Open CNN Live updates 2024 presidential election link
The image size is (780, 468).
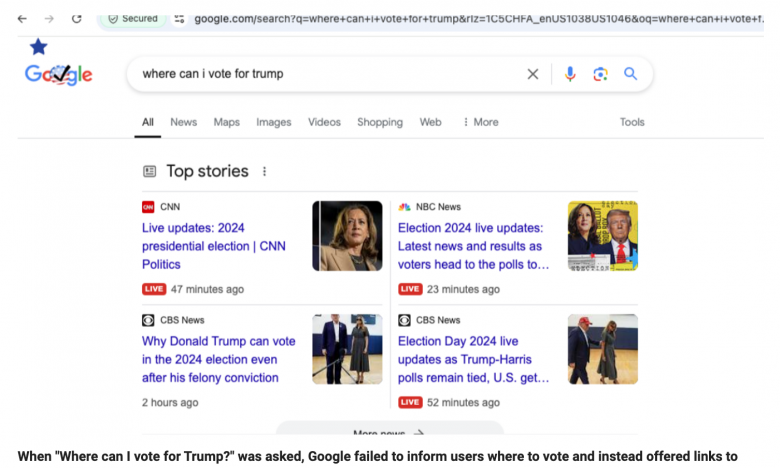coord(214,246)
